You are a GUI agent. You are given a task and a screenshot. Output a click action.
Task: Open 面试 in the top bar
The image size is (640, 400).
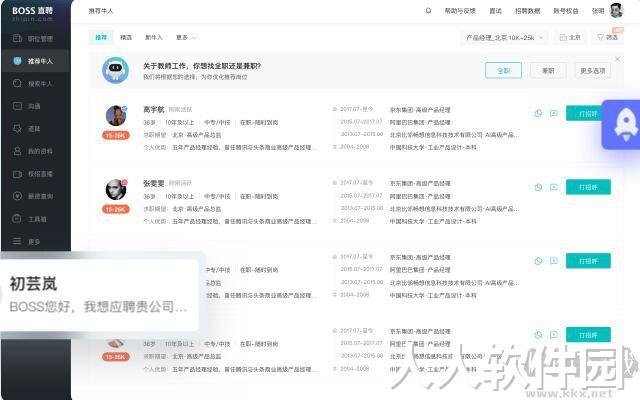496,11
